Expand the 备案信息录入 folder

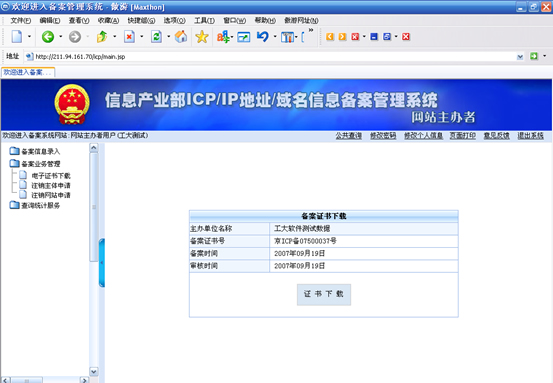[x=35, y=151]
